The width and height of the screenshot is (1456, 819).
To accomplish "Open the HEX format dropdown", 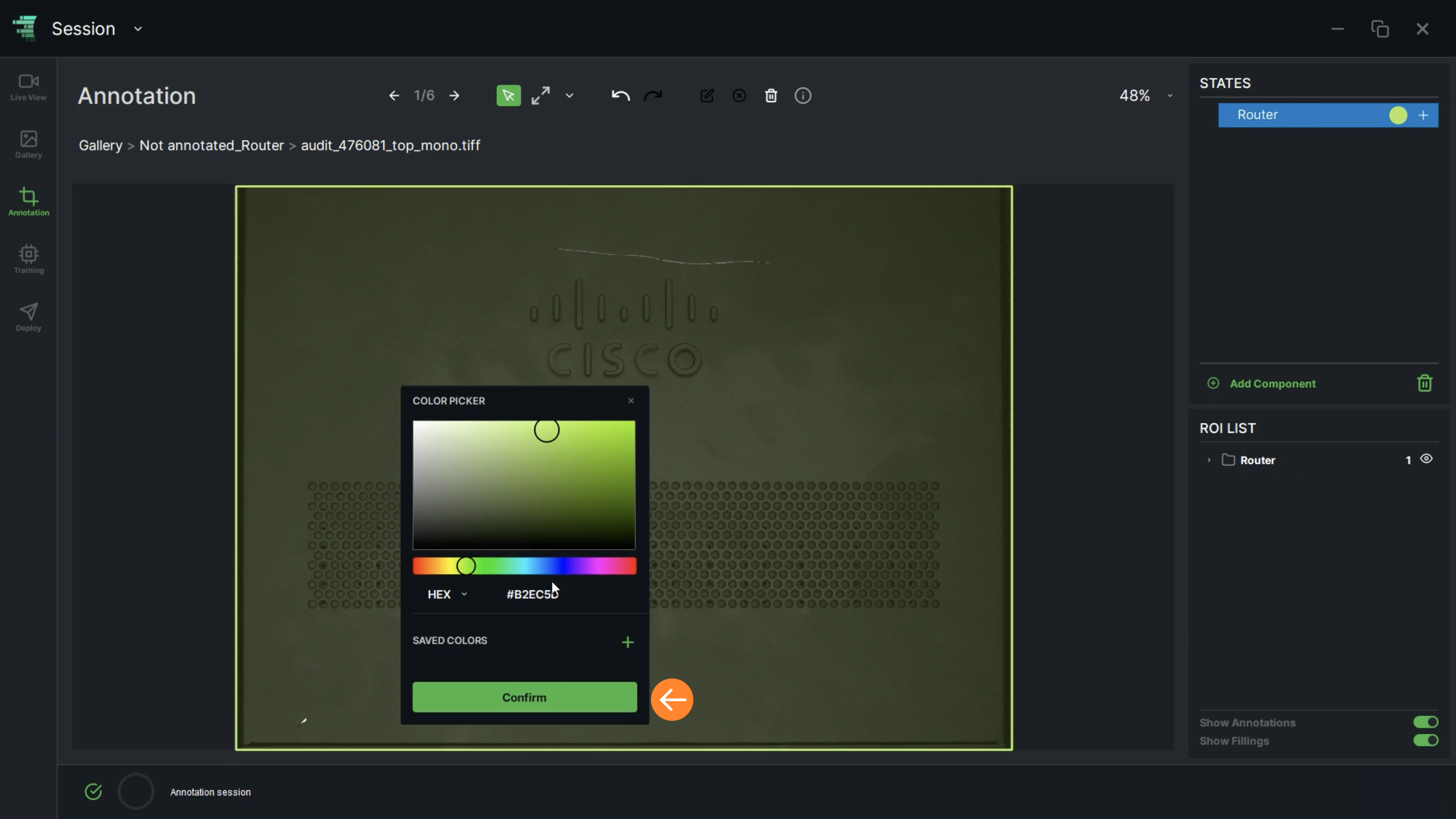I will click(x=447, y=594).
